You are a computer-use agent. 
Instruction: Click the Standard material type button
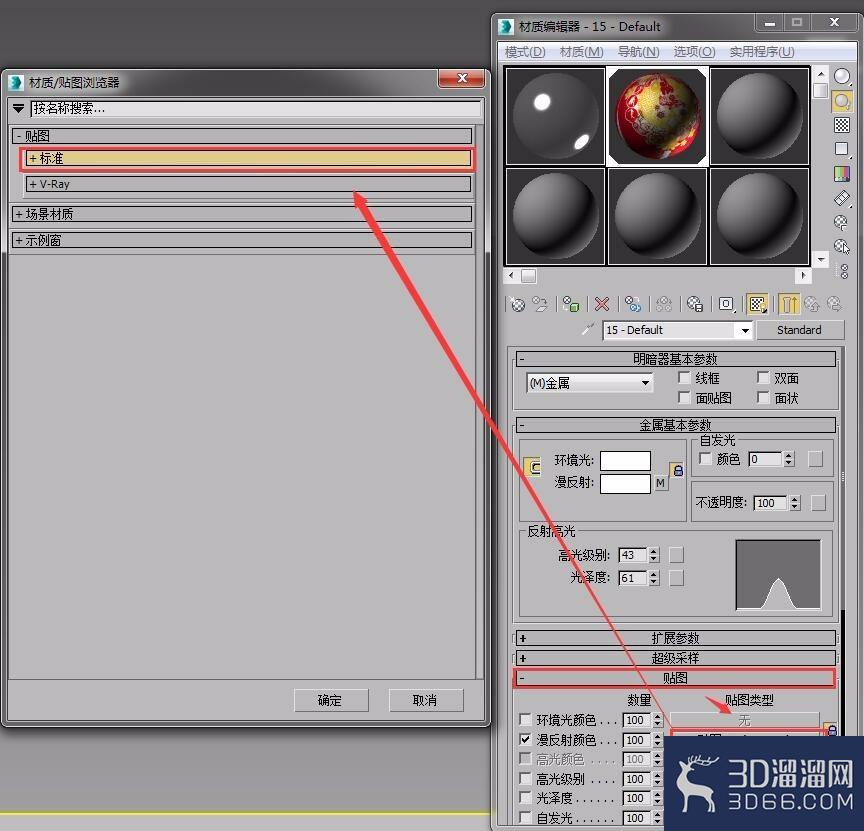point(800,330)
